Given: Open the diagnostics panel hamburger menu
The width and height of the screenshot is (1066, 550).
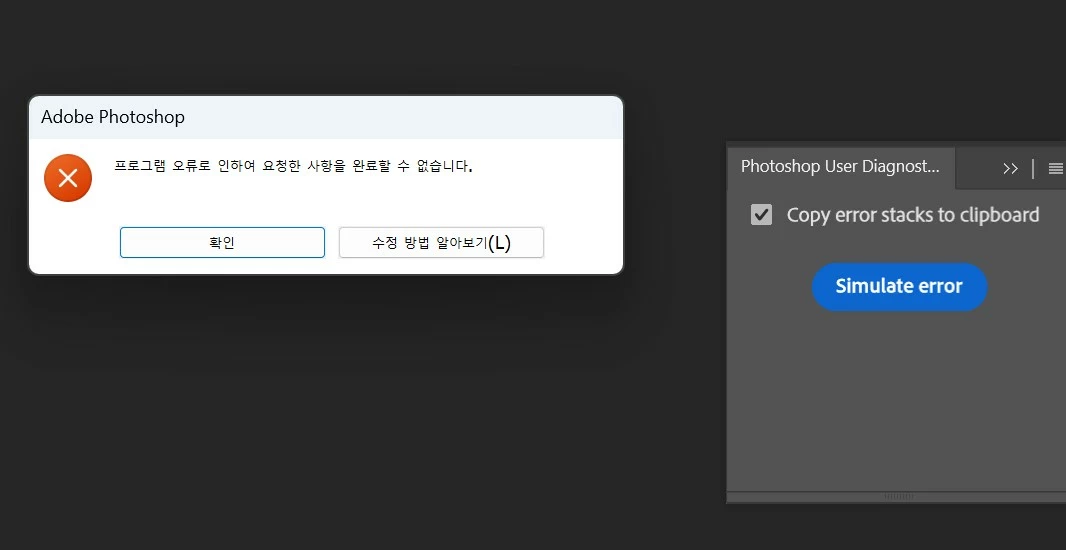Looking at the screenshot, I should 1056,169.
